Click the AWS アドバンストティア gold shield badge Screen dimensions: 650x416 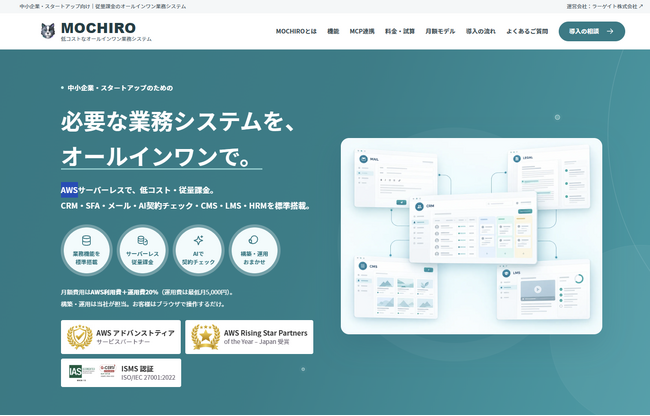pos(80,337)
